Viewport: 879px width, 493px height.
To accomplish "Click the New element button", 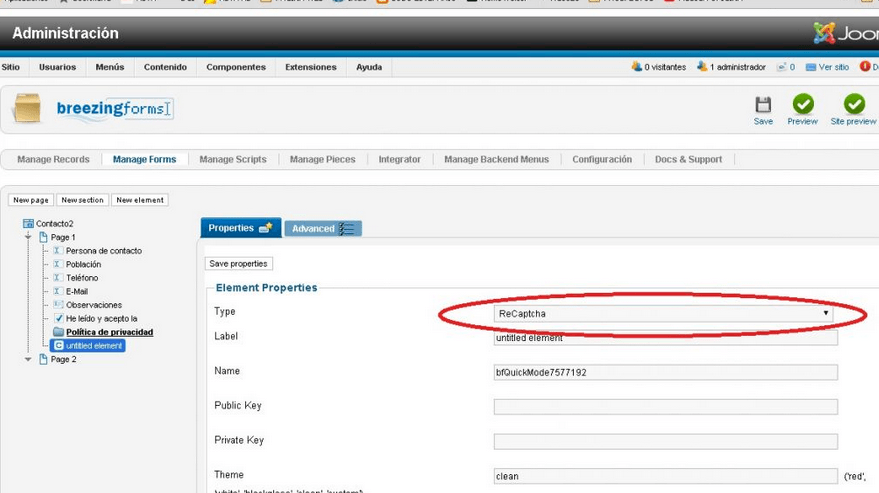I will pos(140,200).
